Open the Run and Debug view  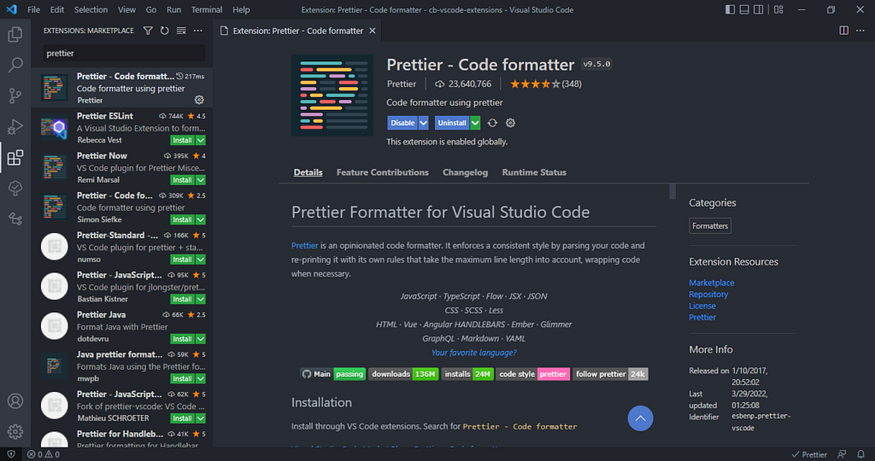tap(15, 127)
